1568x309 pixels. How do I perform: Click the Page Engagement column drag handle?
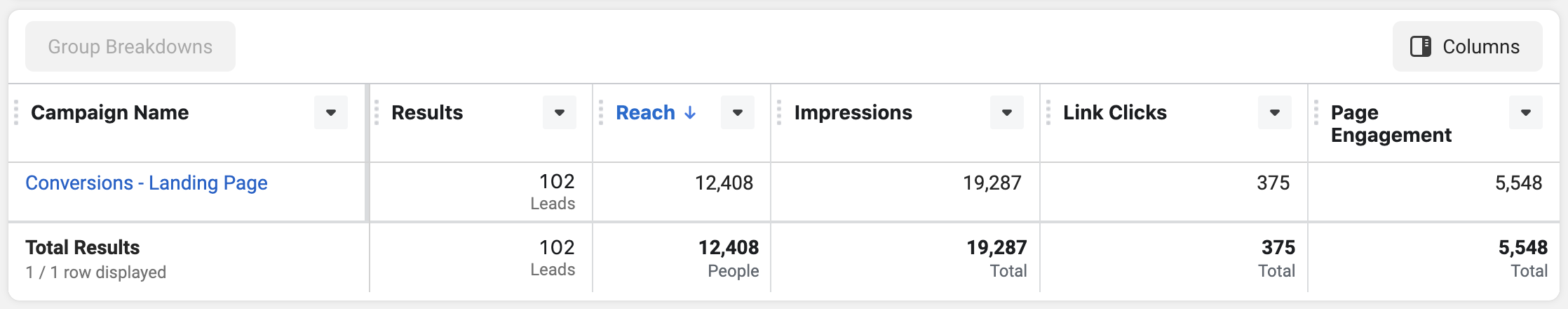pyautogui.click(x=1316, y=112)
